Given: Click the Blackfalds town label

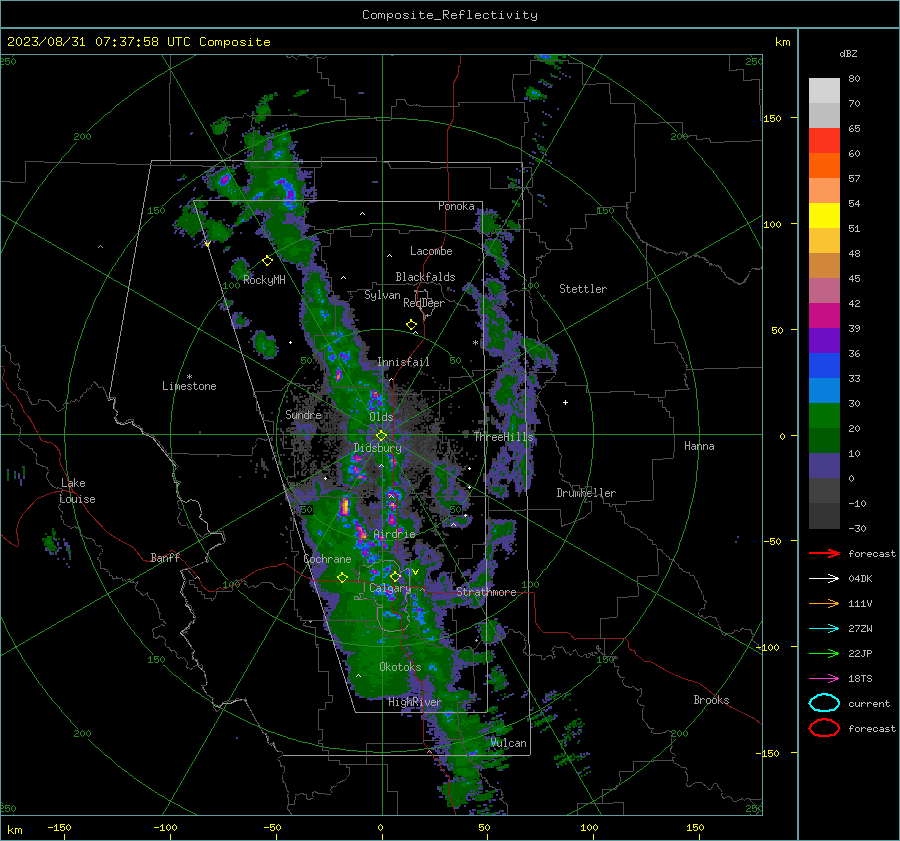Looking at the screenshot, I should (x=425, y=277).
